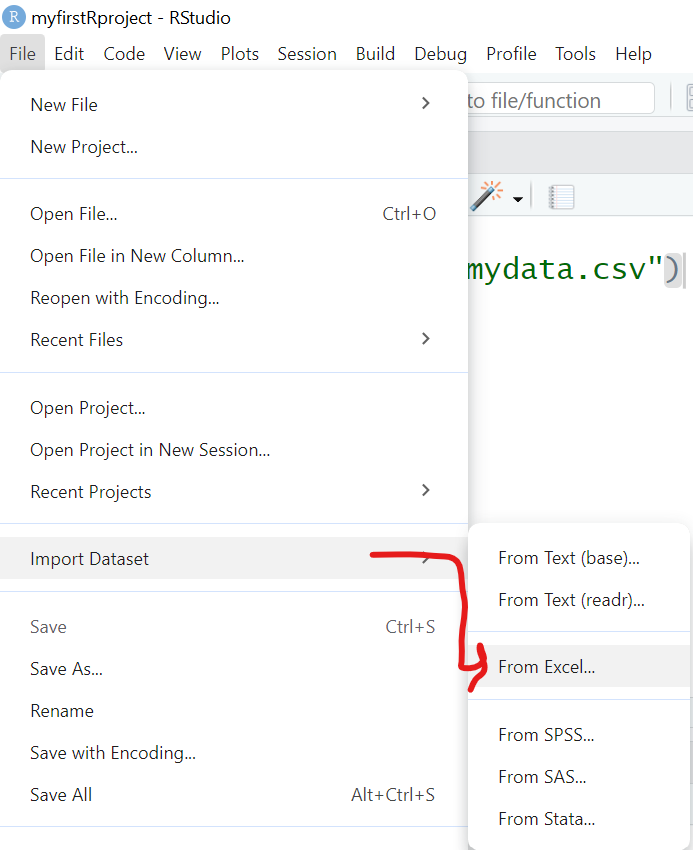This screenshot has width=693, height=850.
Task: Open the Code menu
Action: [x=124, y=54]
